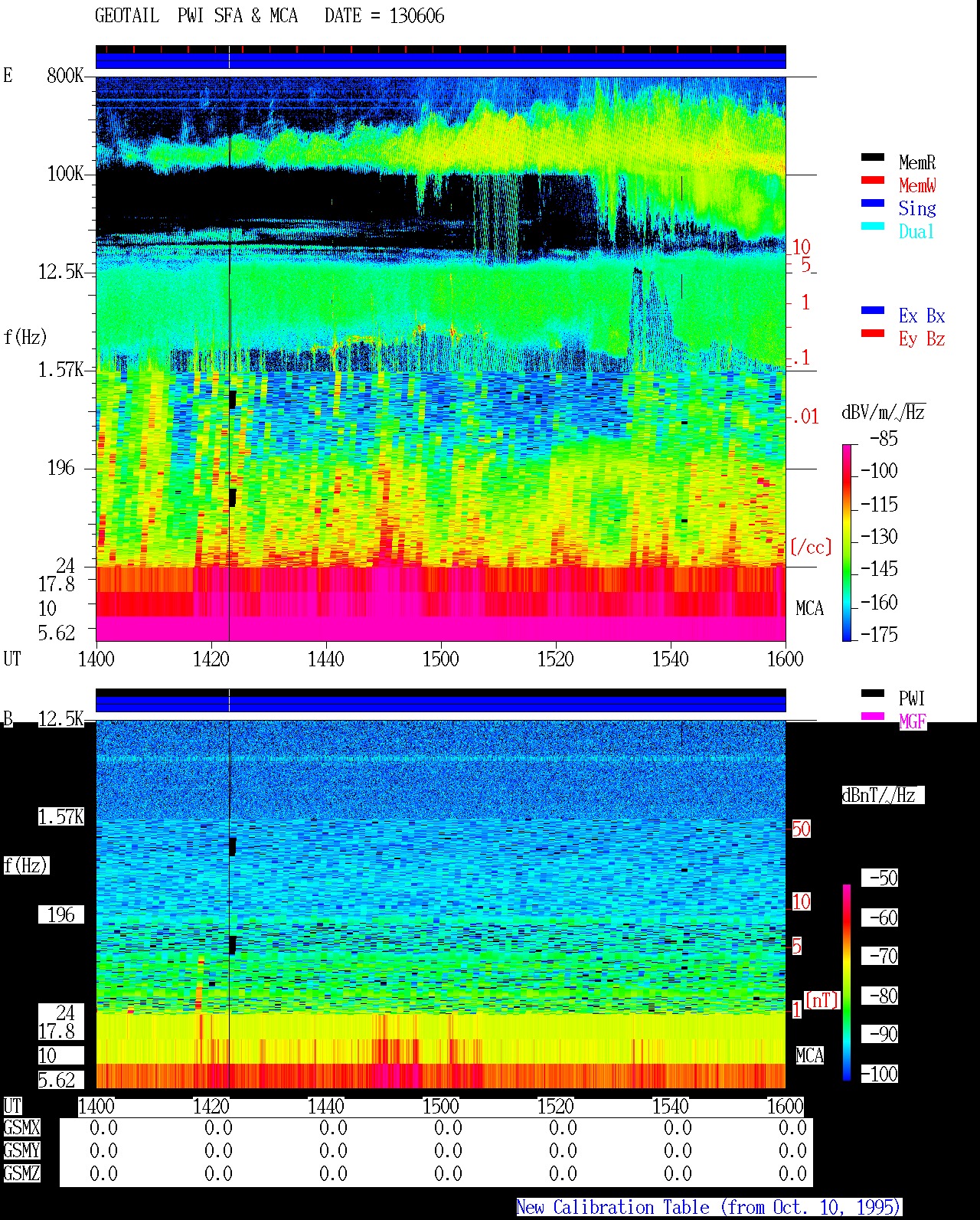Click the -145 color bar tick value
The width and height of the screenshot is (980, 1220).
pos(879,568)
